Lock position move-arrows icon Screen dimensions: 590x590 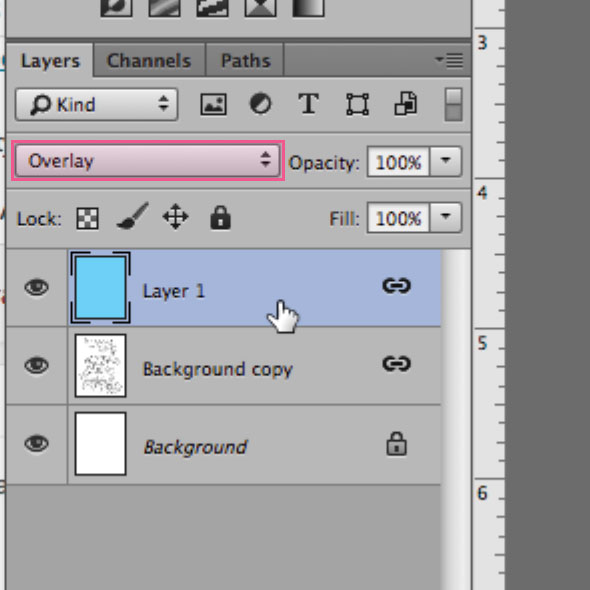coord(175,217)
